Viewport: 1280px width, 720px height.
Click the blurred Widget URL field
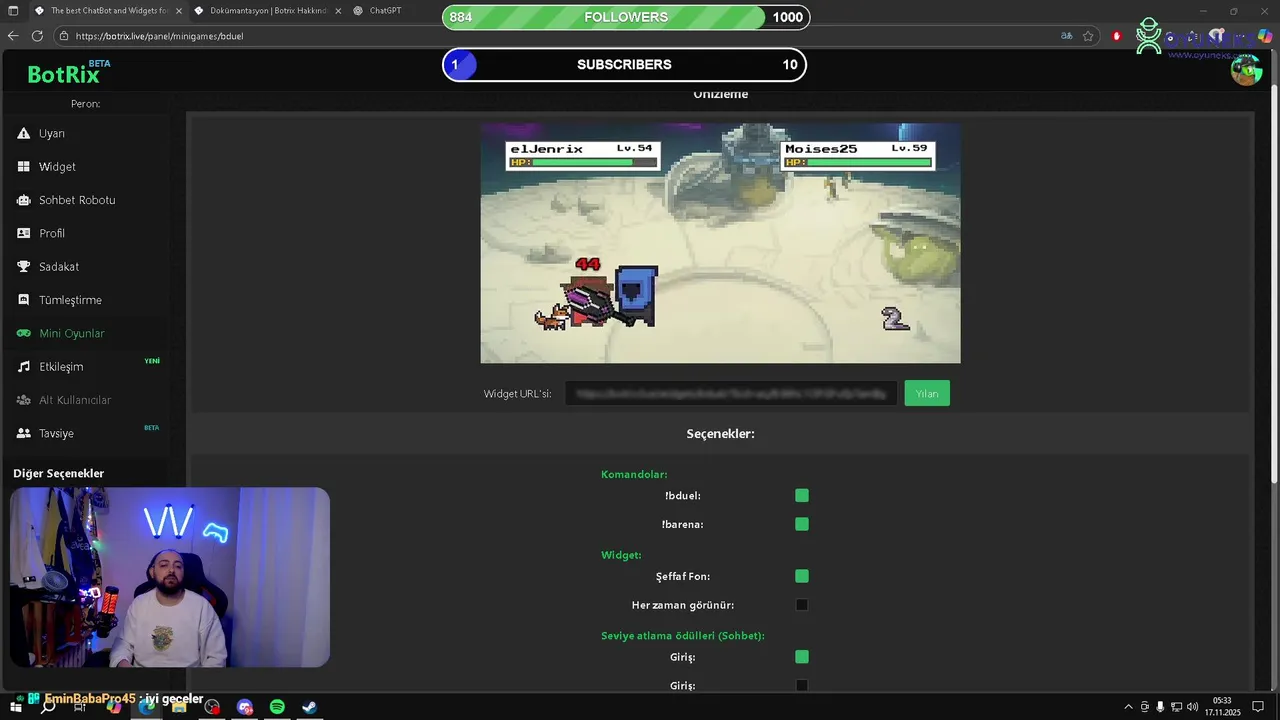731,394
